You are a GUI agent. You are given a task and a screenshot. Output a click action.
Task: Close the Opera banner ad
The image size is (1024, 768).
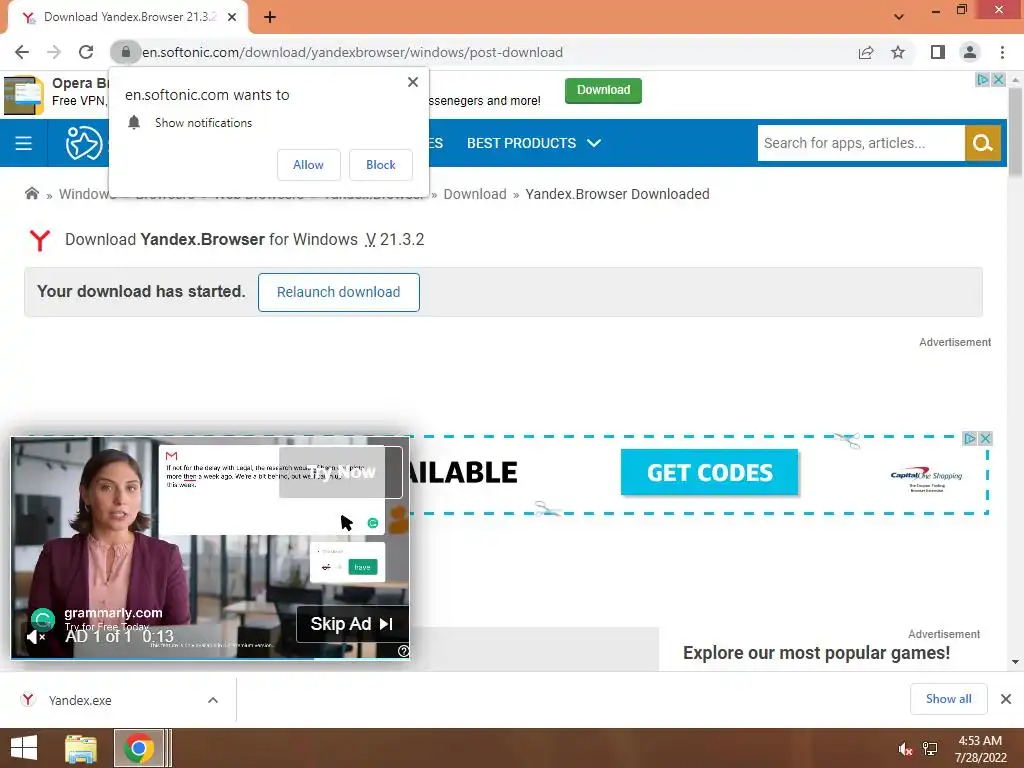click(999, 80)
